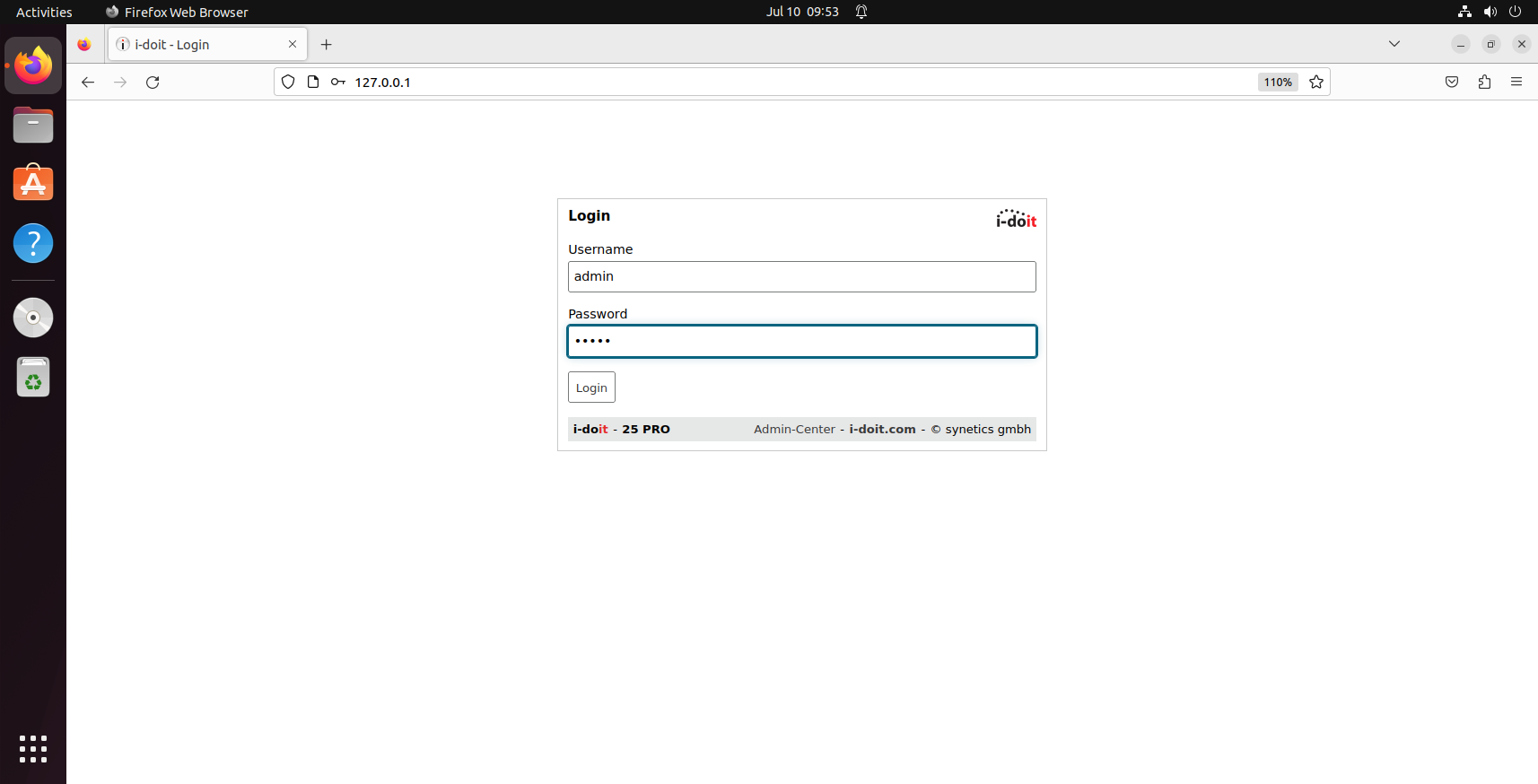Focus the Username input field
This screenshot has height=784, width=1538.
point(801,276)
